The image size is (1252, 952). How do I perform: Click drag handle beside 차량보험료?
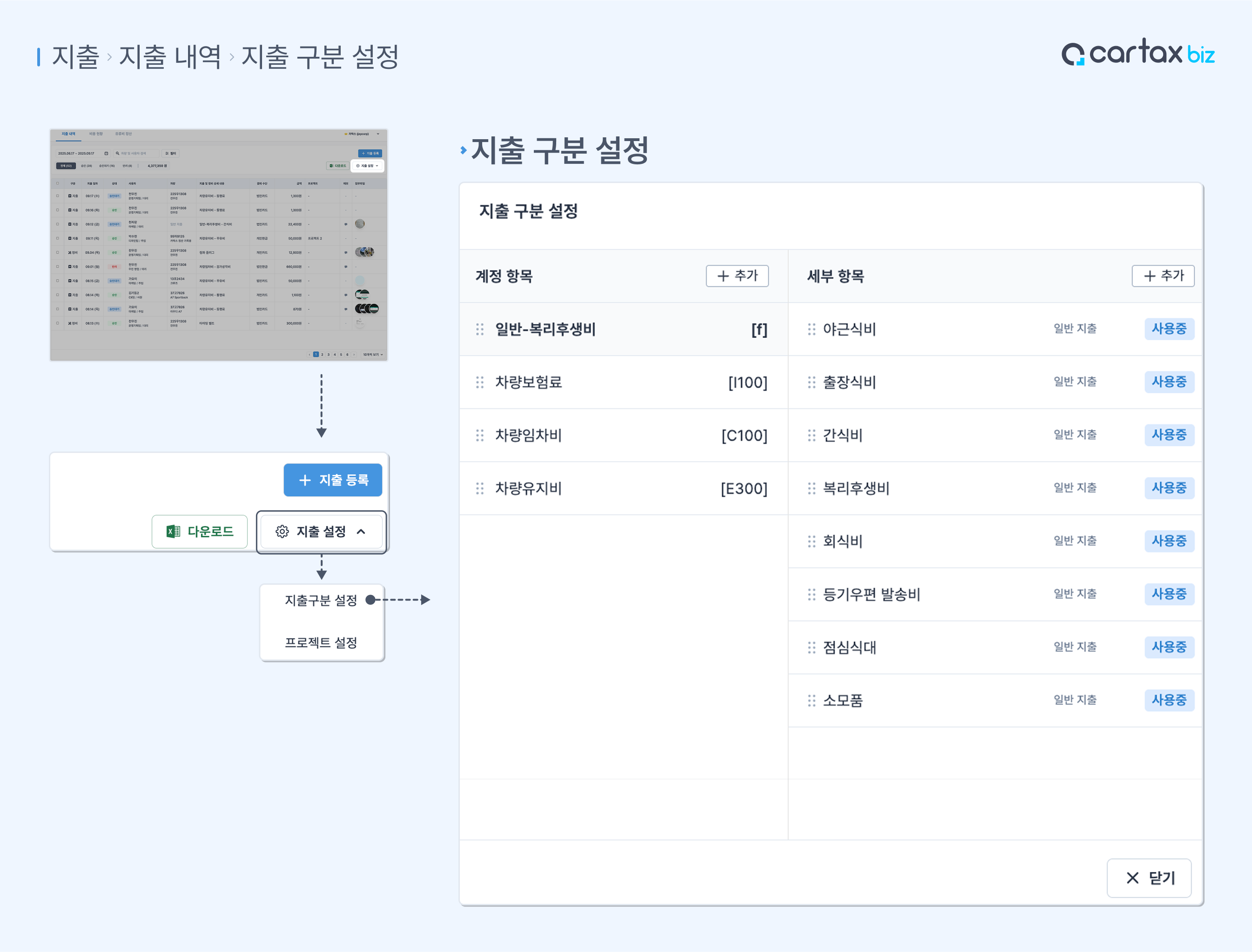tap(479, 383)
